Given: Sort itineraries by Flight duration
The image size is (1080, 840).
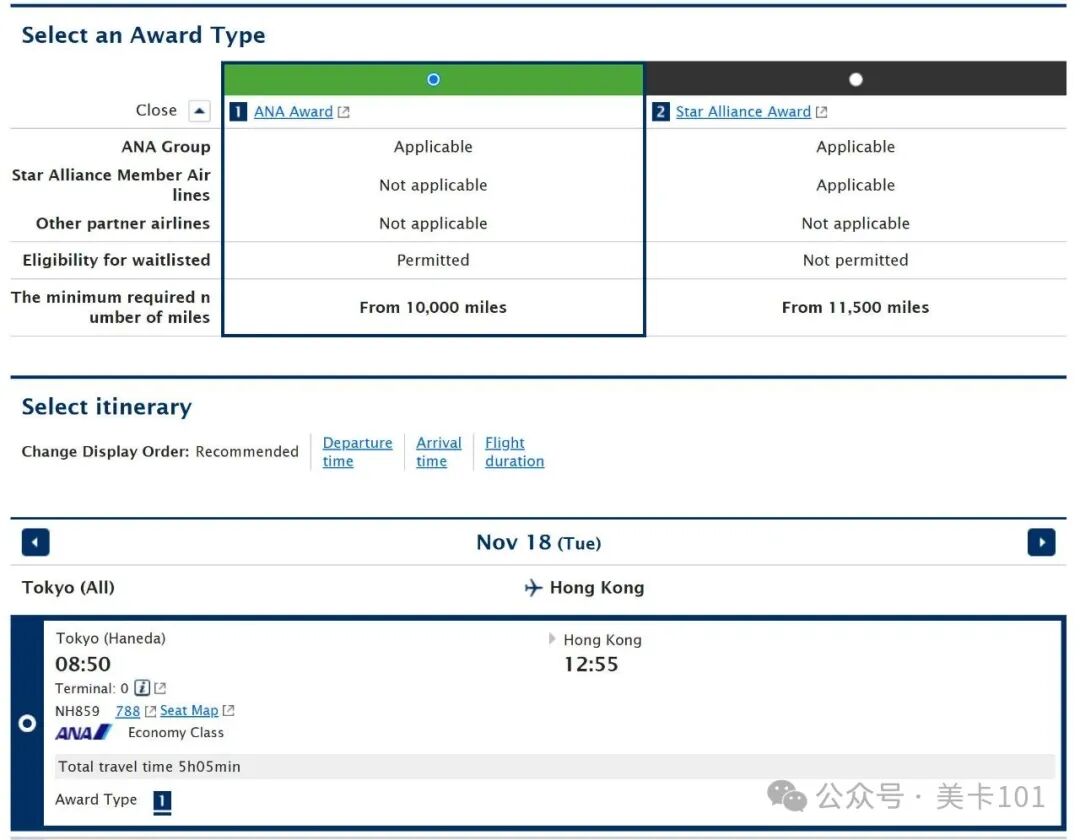Looking at the screenshot, I should pyautogui.click(x=515, y=452).
